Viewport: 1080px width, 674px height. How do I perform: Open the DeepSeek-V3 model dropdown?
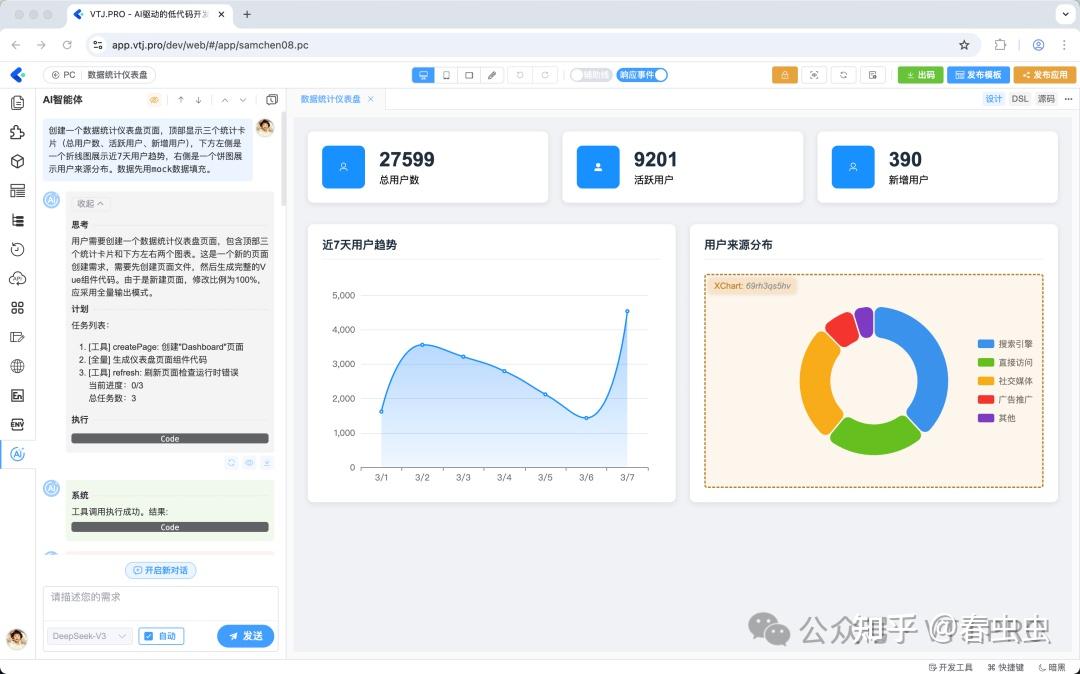point(90,636)
